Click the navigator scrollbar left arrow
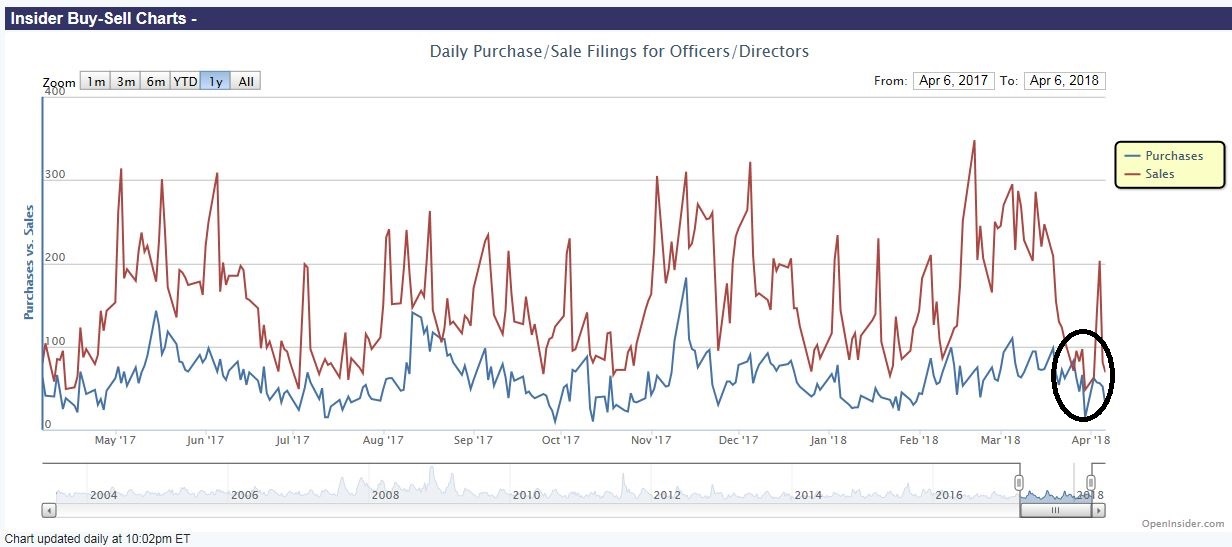This screenshot has width=1232, height=547. coord(50,510)
